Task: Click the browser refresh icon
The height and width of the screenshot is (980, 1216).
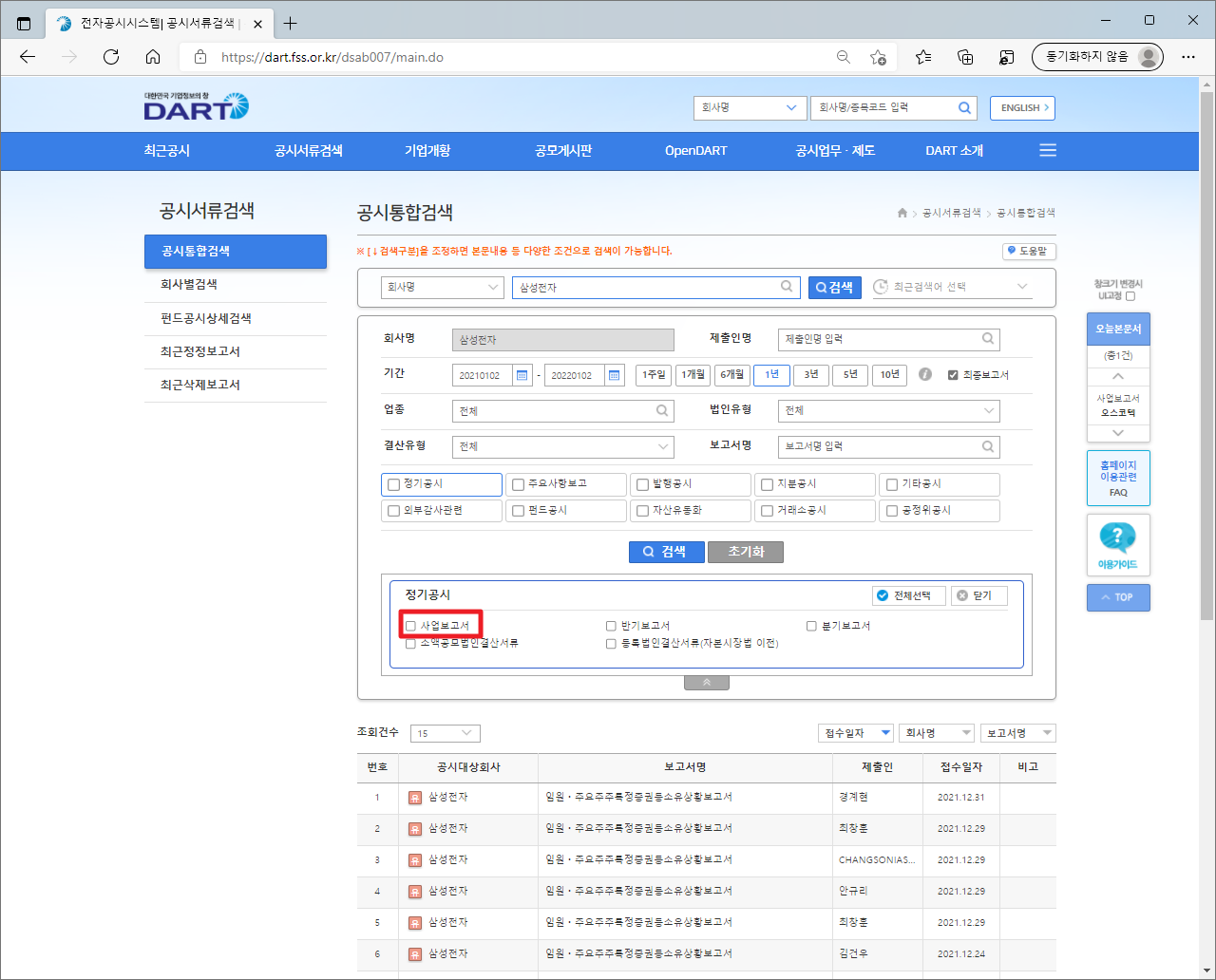Action: [111, 57]
